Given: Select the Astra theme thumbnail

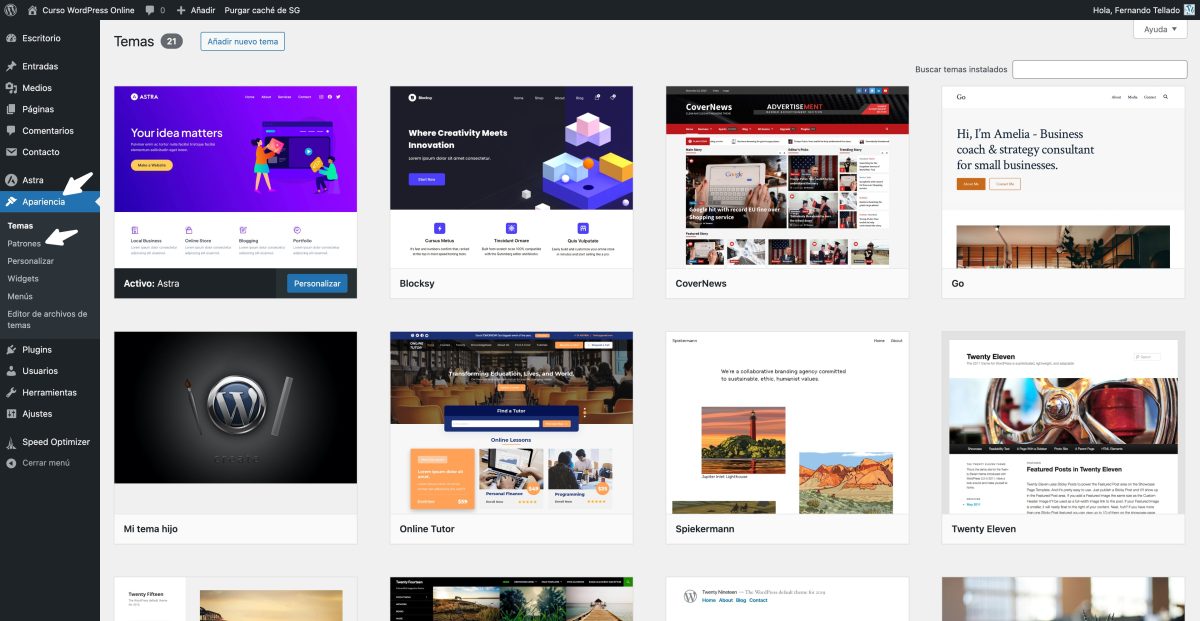Looking at the screenshot, I should click(236, 177).
